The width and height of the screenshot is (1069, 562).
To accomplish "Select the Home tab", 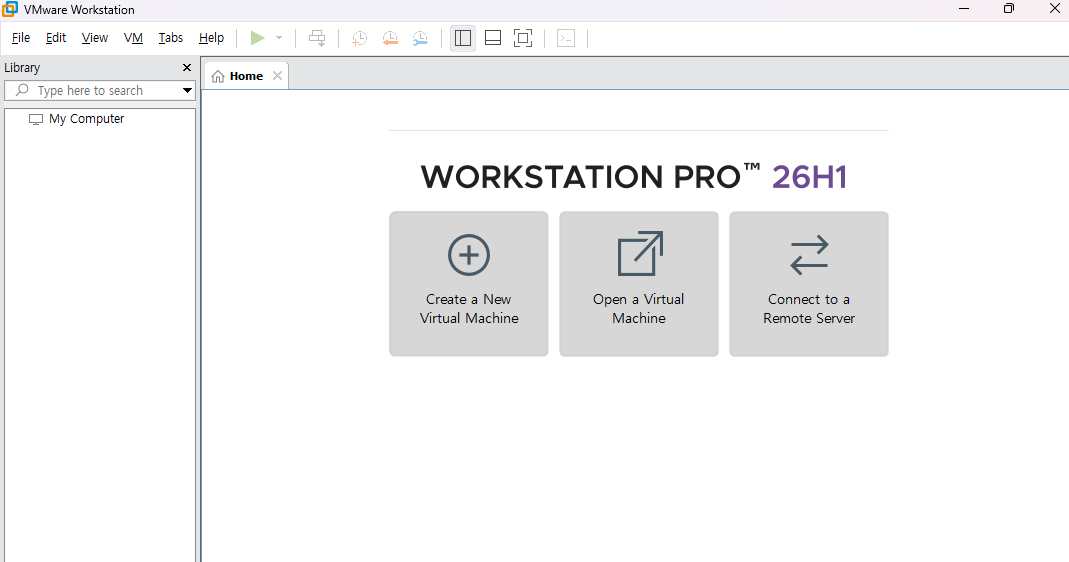I will tap(246, 76).
